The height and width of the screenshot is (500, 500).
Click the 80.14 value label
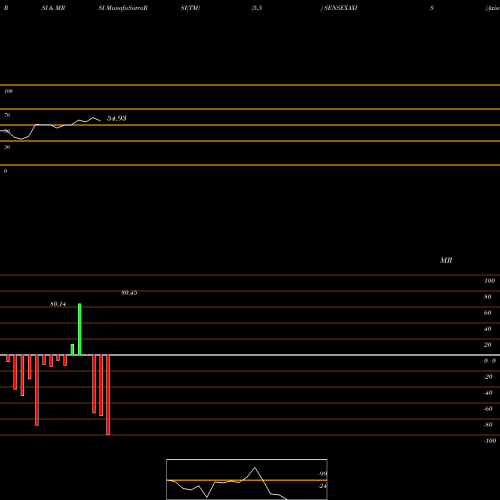click(x=58, y=304)
